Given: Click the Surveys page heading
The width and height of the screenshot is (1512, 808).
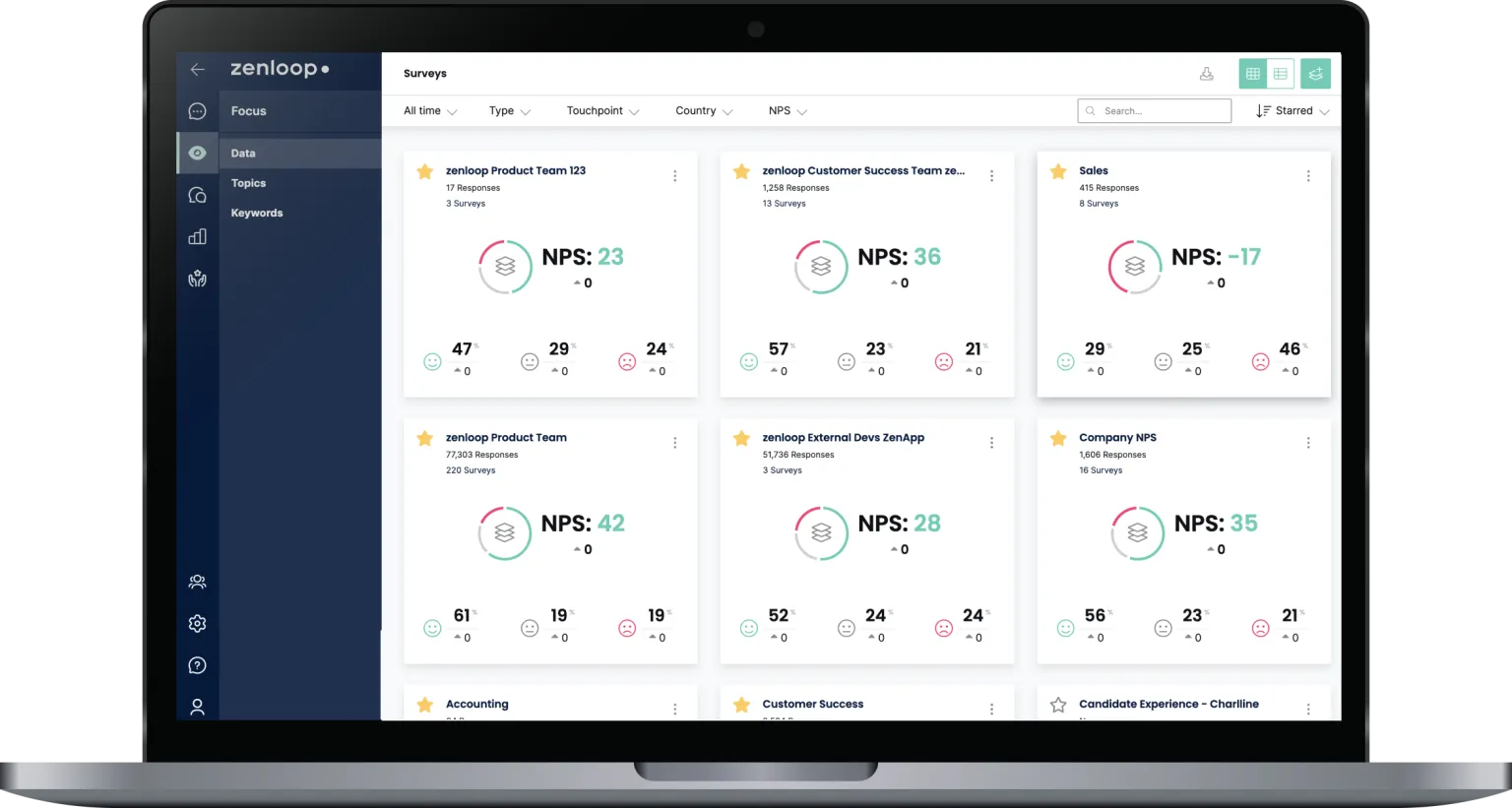Looking at the screenshot, I should pyautogui.click(x=425, y=74).
